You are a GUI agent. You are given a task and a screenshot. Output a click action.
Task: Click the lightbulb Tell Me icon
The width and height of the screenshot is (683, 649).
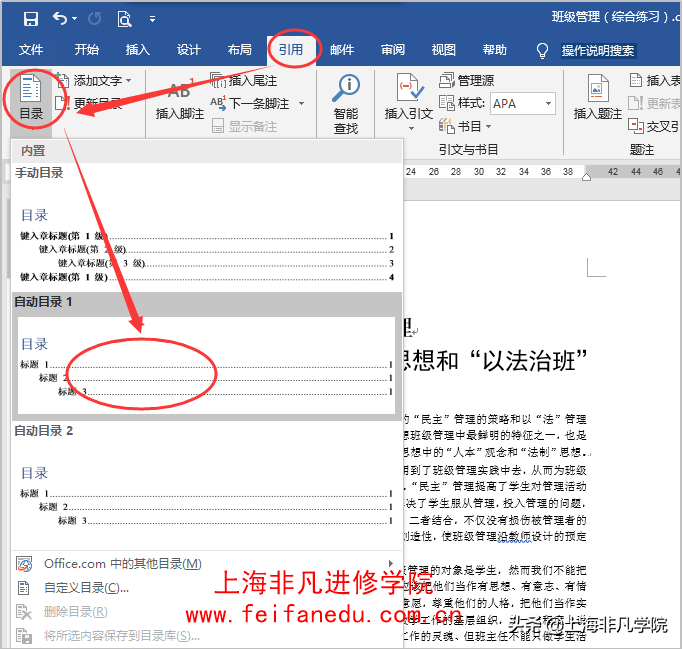tap(542, 51)
